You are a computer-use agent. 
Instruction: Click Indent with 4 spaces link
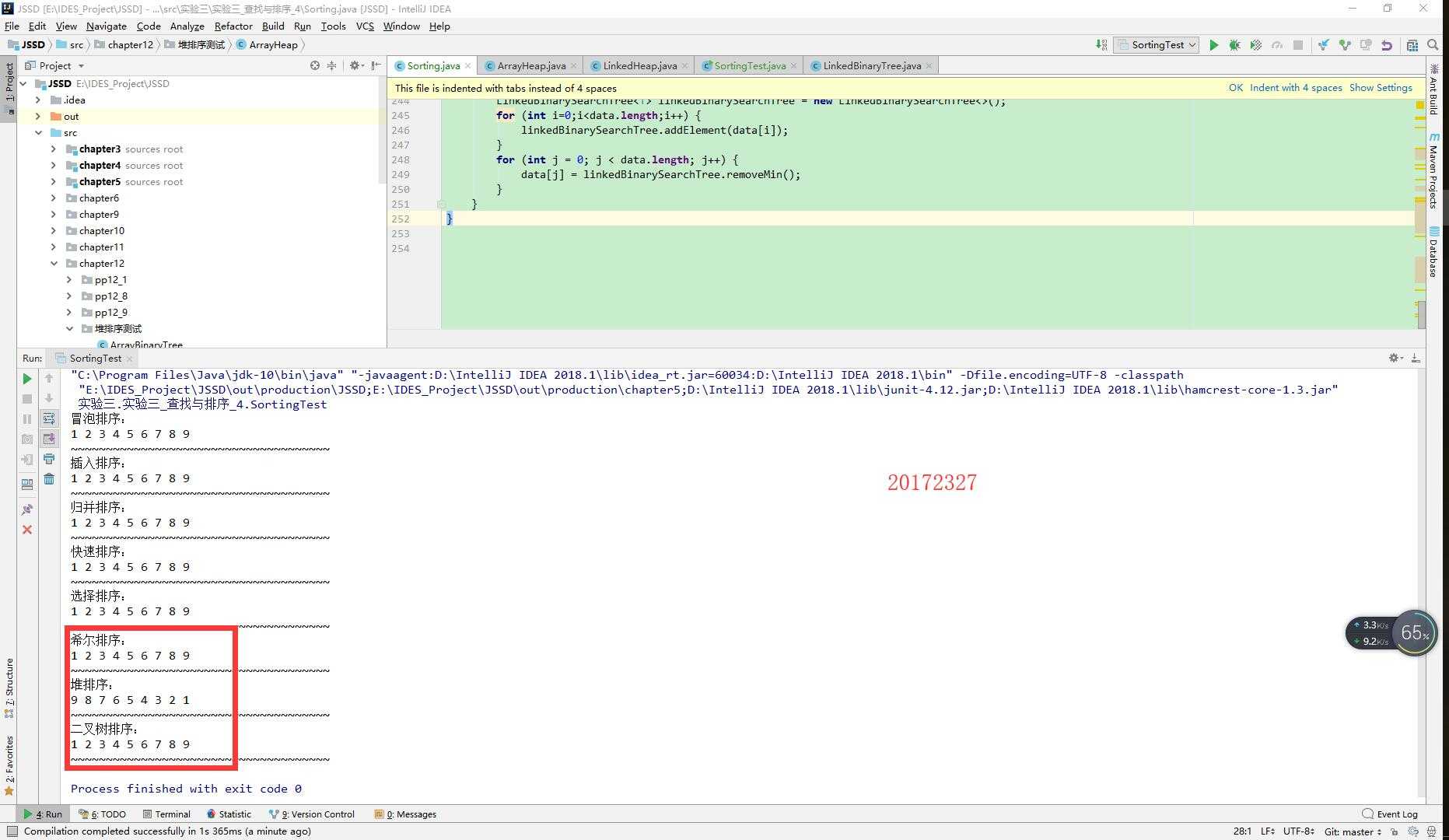click(1296, 88)
